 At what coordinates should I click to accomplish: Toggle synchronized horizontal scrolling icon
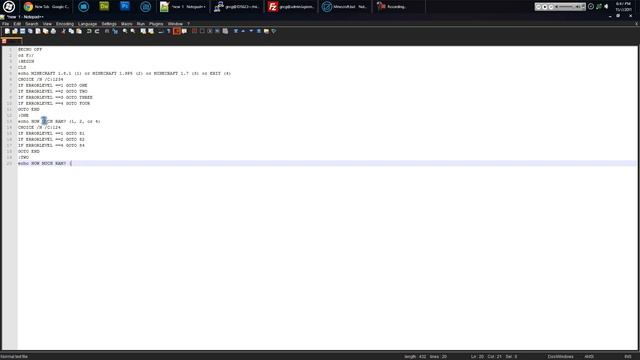(x=151, y=31)
